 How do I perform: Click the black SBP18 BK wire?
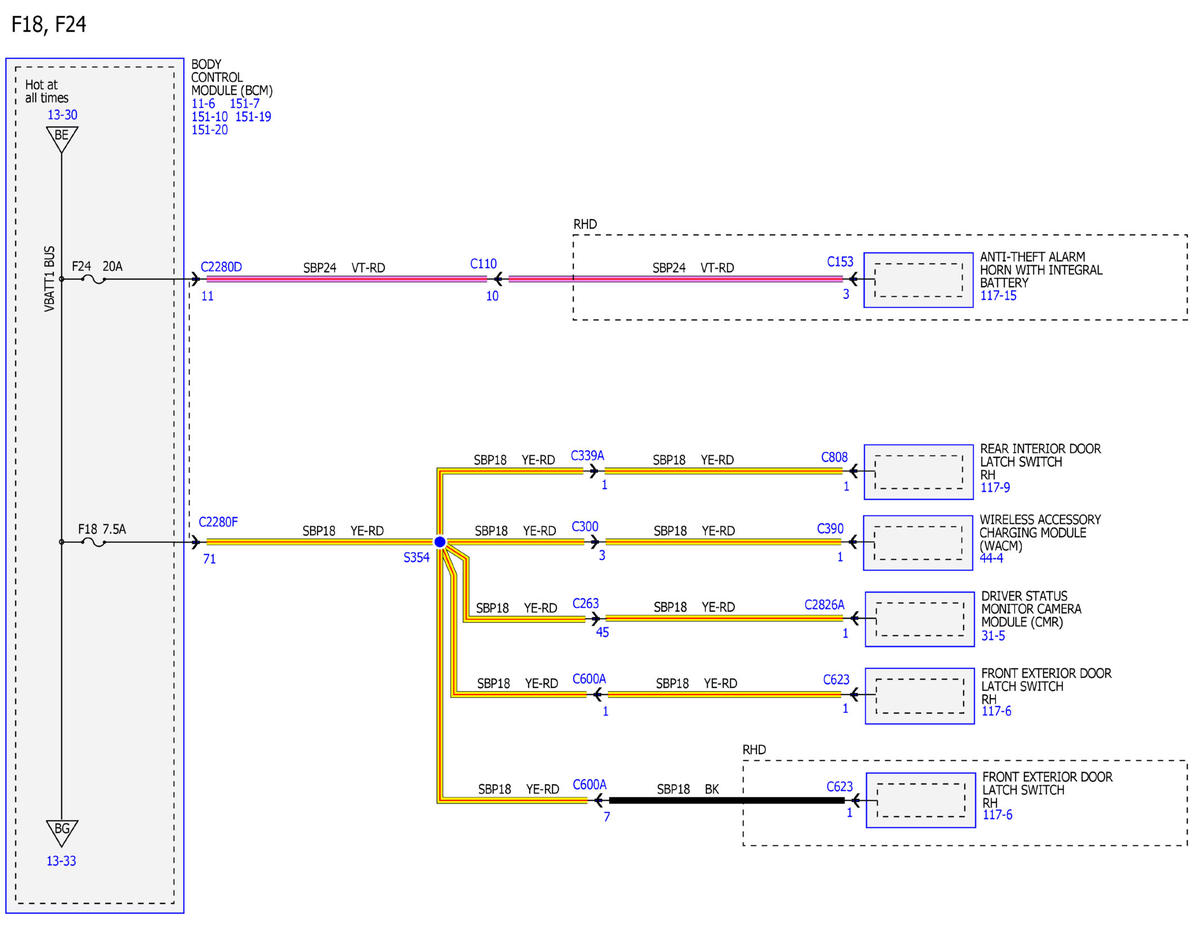coord(728,800)
